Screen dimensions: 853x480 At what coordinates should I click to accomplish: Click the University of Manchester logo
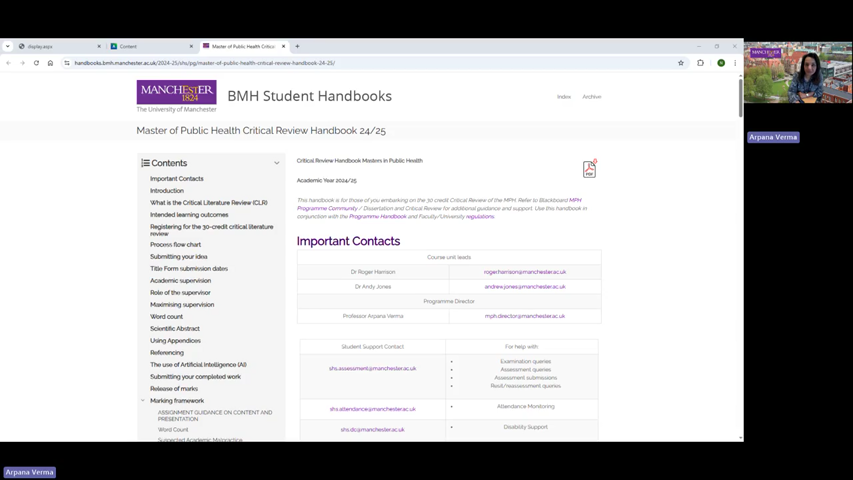click(x=176, y=96)
